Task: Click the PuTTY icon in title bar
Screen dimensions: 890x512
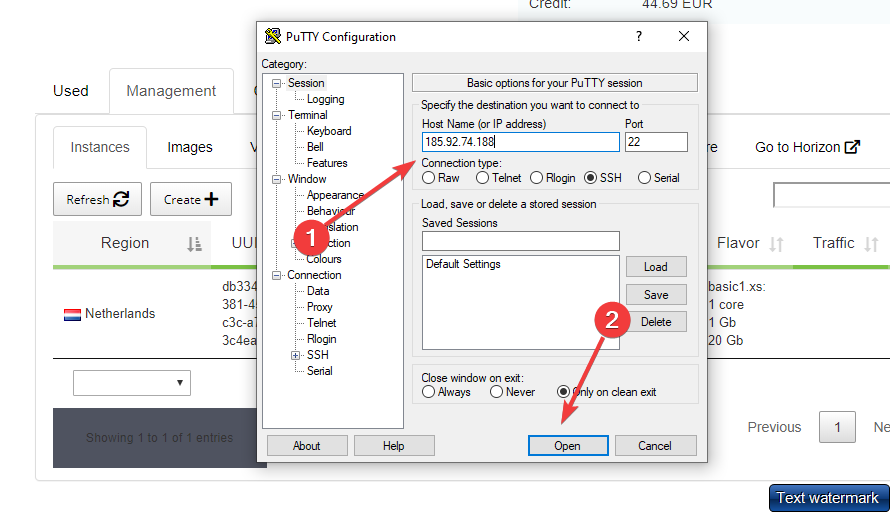Action: pos(272,37)
